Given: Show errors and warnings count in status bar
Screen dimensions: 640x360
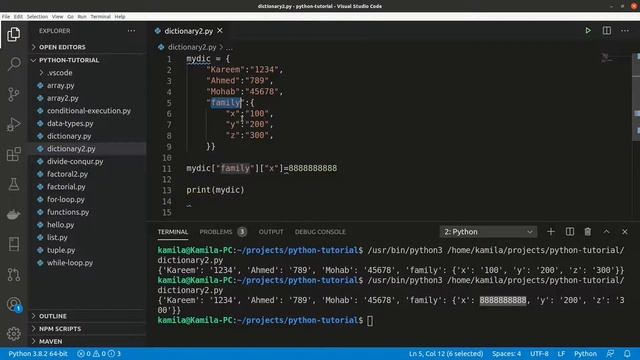Looking at the screenshot, I should (99, 353).
